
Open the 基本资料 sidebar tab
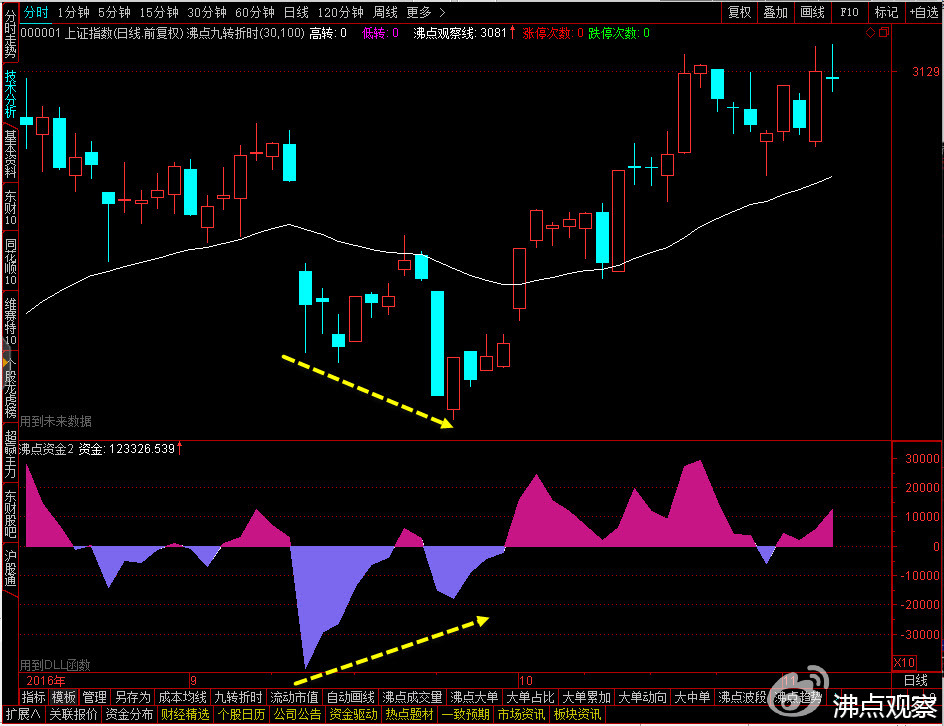10,151
